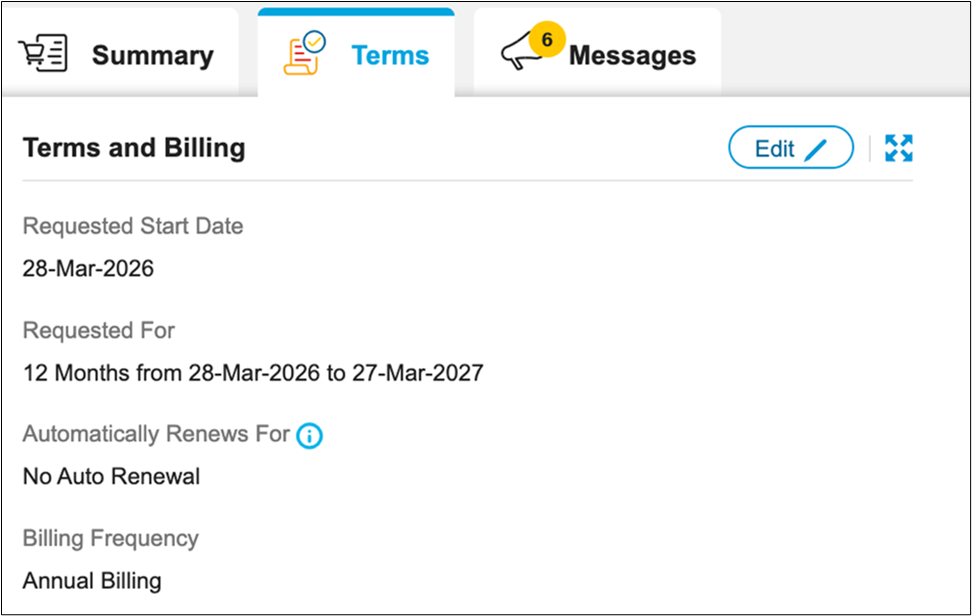Image resolution: width=972 pixels, height=616 pixels.
Task: Click the Billing Frequency label
Action: click(x=110, y=538)
